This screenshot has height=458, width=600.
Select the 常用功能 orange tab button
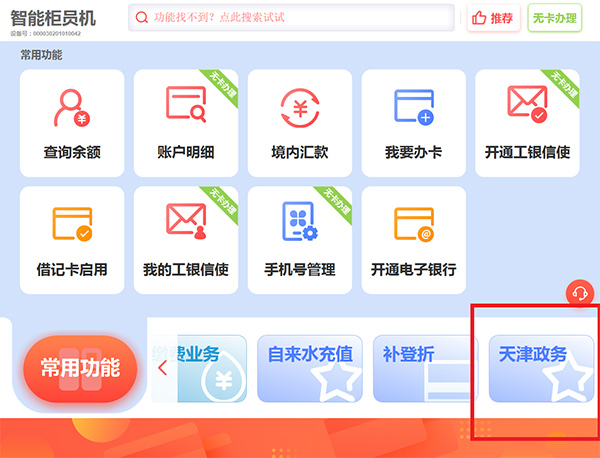[80, 368]
